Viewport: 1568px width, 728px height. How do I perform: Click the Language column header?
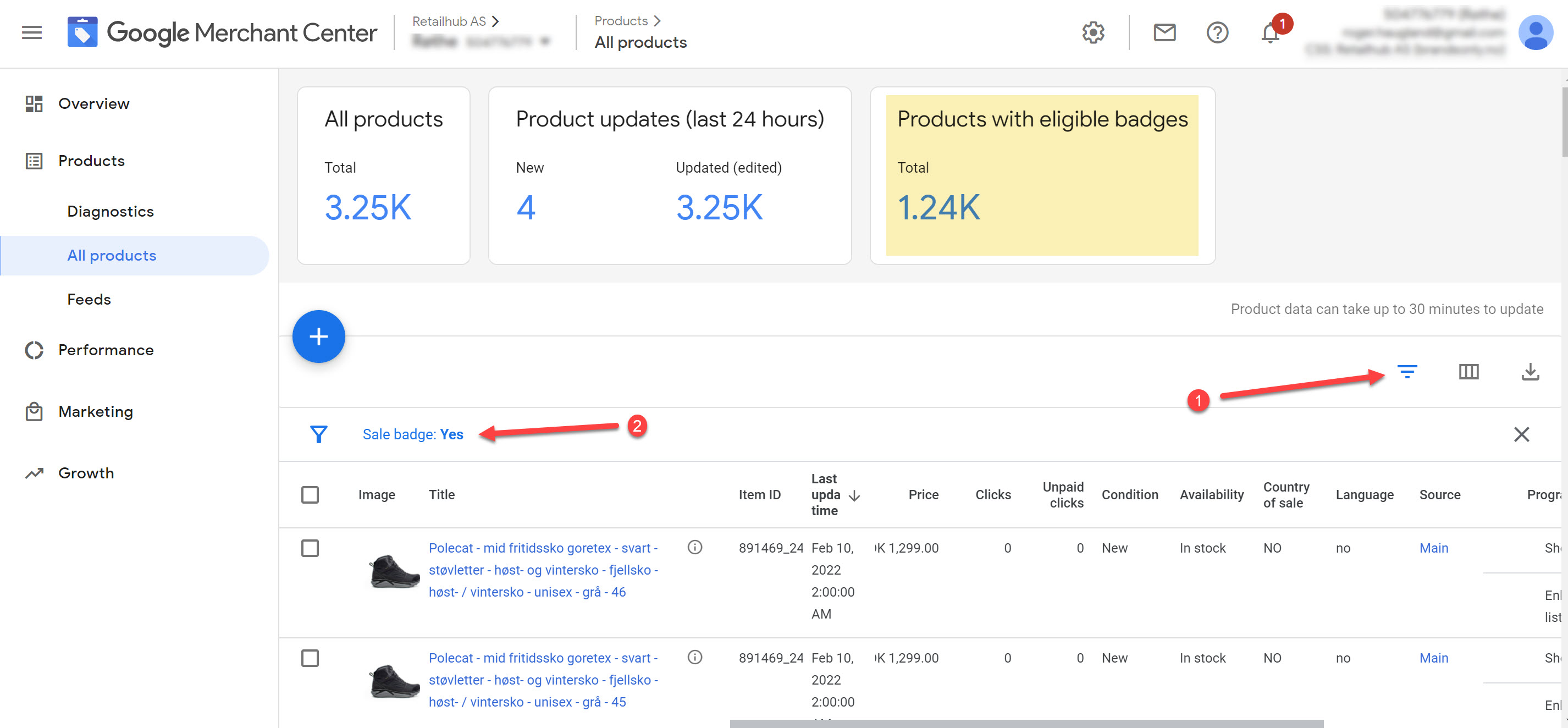[1364, 495]
